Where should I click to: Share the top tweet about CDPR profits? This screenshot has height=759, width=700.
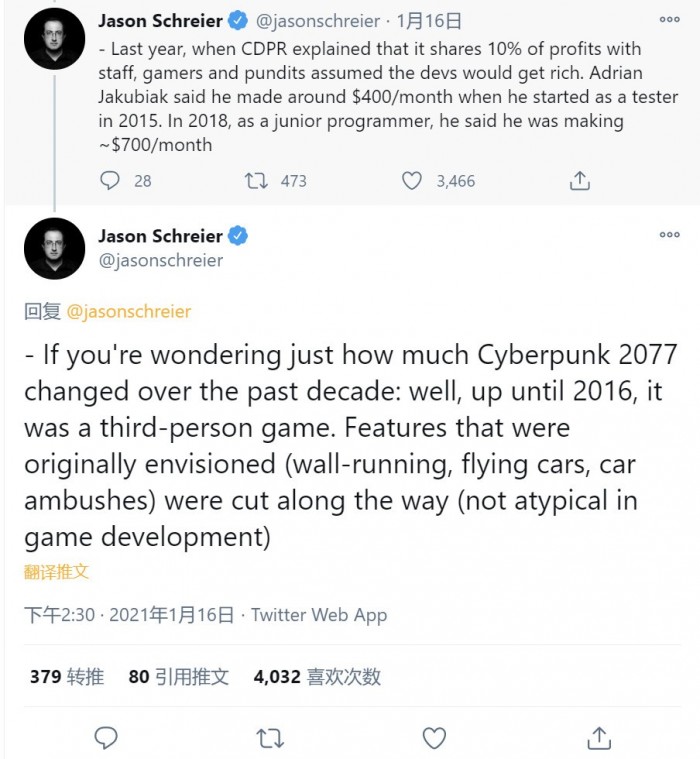580,181
